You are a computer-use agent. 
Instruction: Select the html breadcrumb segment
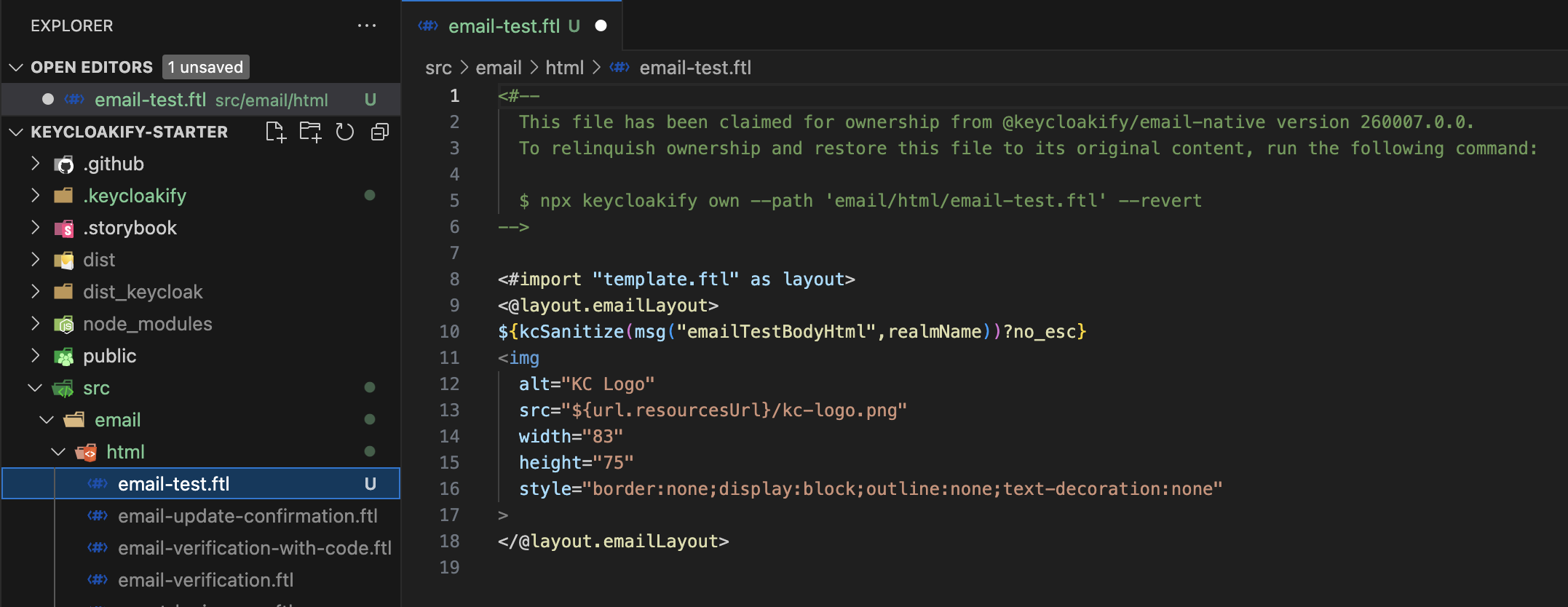[x=564, y=68]
